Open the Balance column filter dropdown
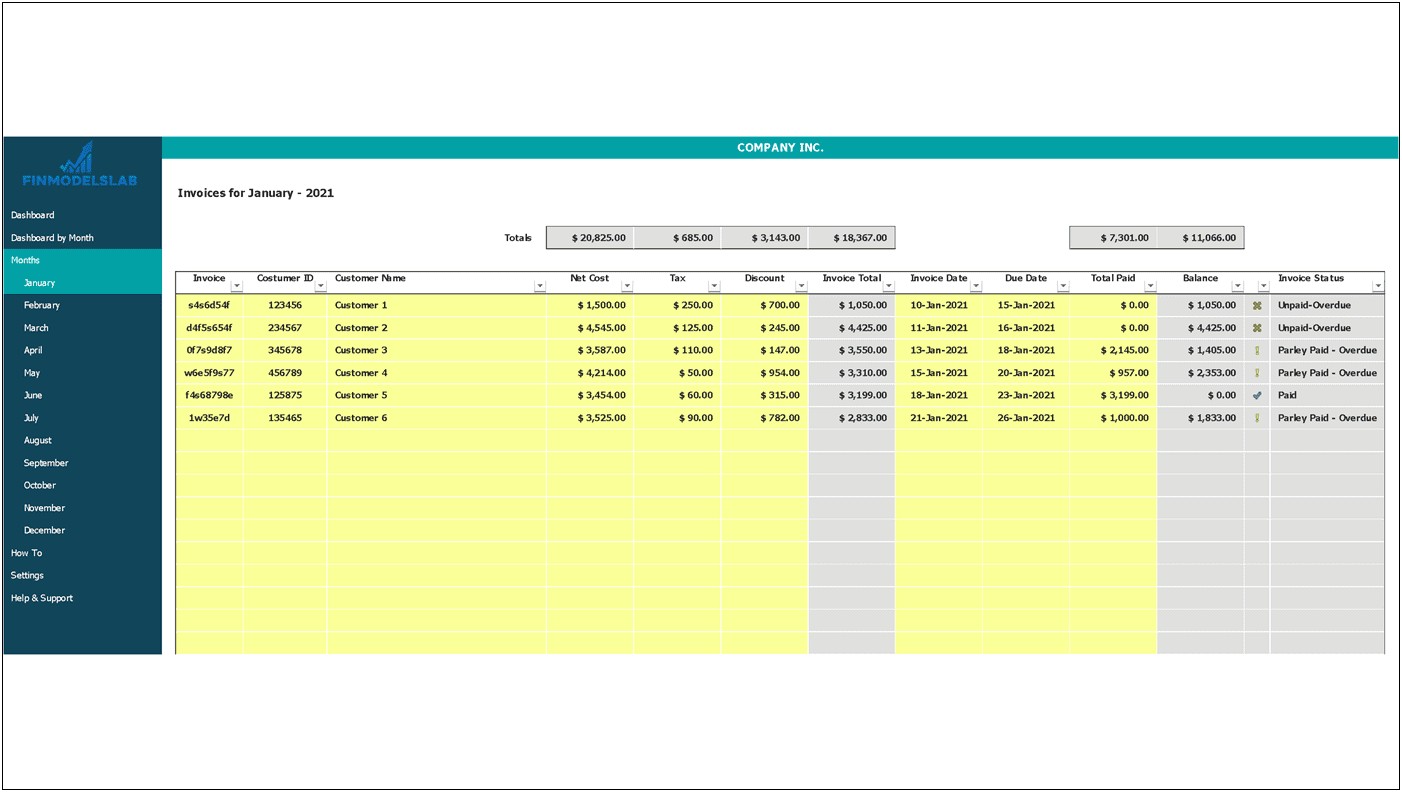The image size is (1402, 792). 1238,286
